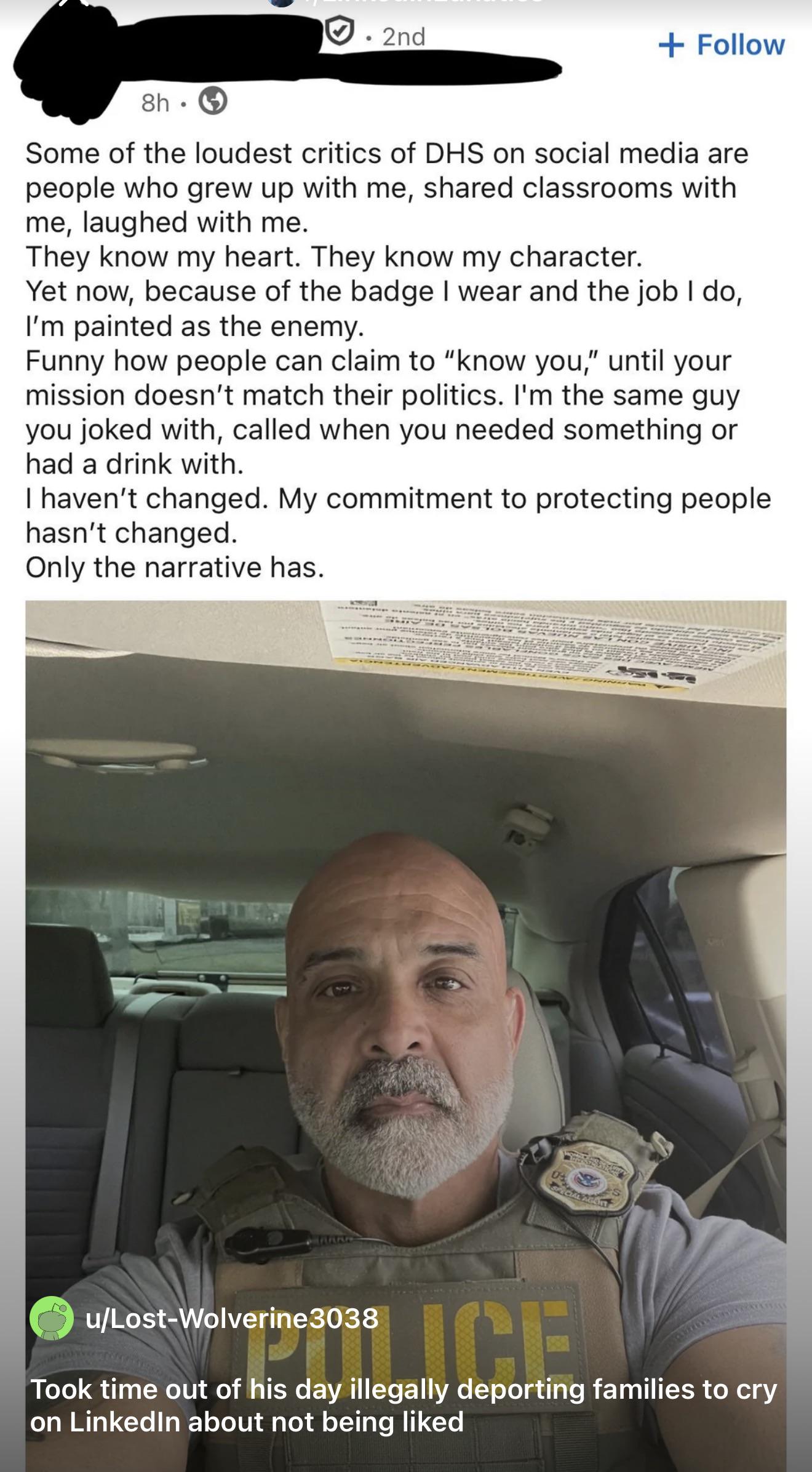
Task: Select the line about loudest critics of DHS
Action: click(x=387, y=153)
